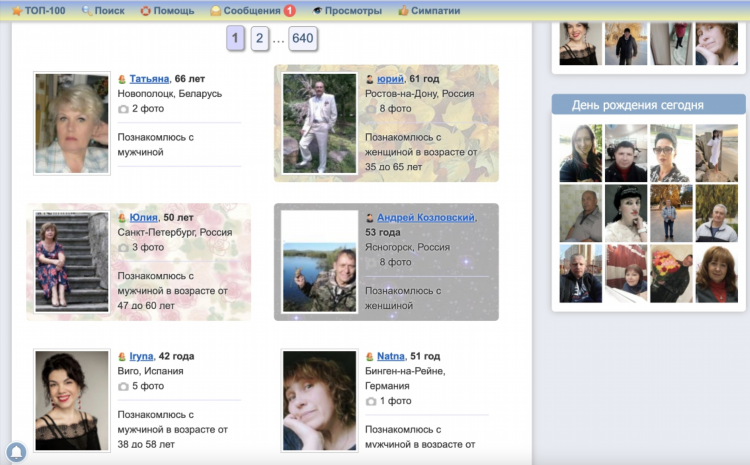750x465 pixels.
Task: Click the female icon next to Юлия
Action: coord(122,218)
